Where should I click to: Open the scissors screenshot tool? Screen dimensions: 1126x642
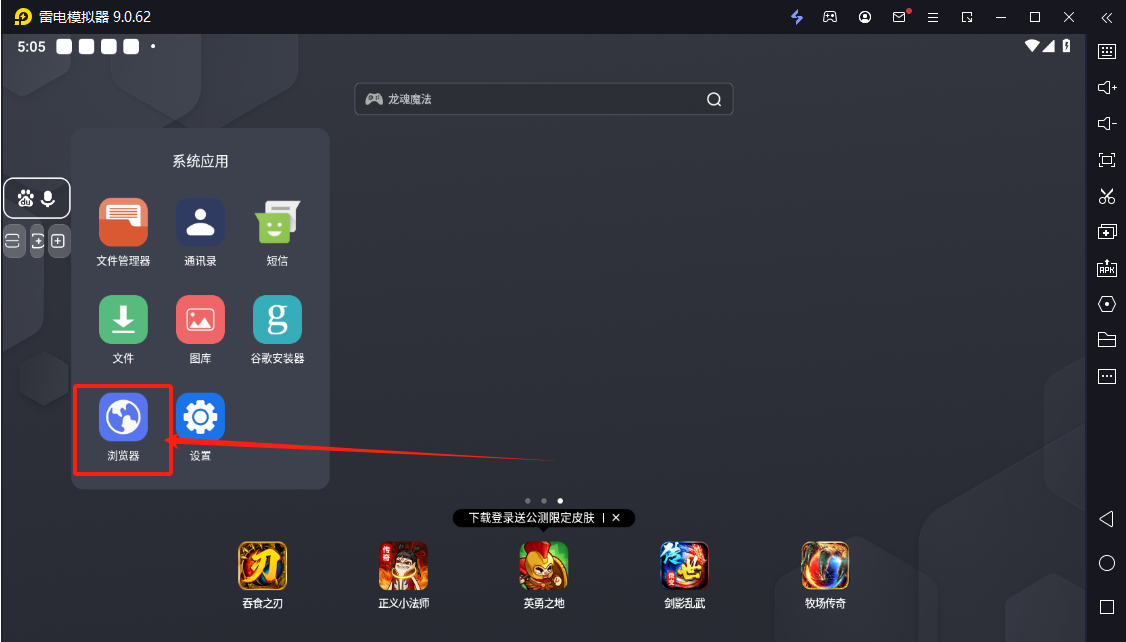click(1107, 196)
